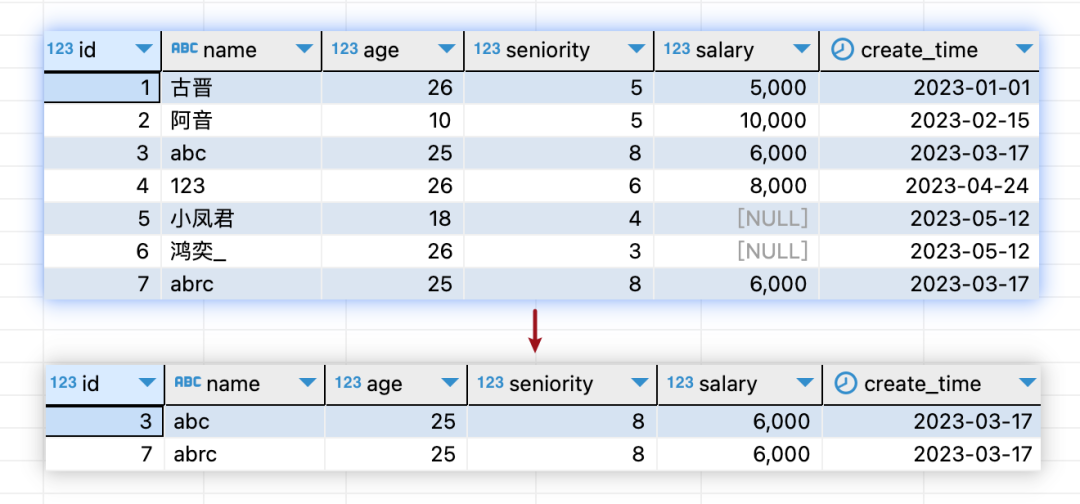Open the seniority filter arrow in the top table
1080x504 pixels.
(x=636, y=49)
